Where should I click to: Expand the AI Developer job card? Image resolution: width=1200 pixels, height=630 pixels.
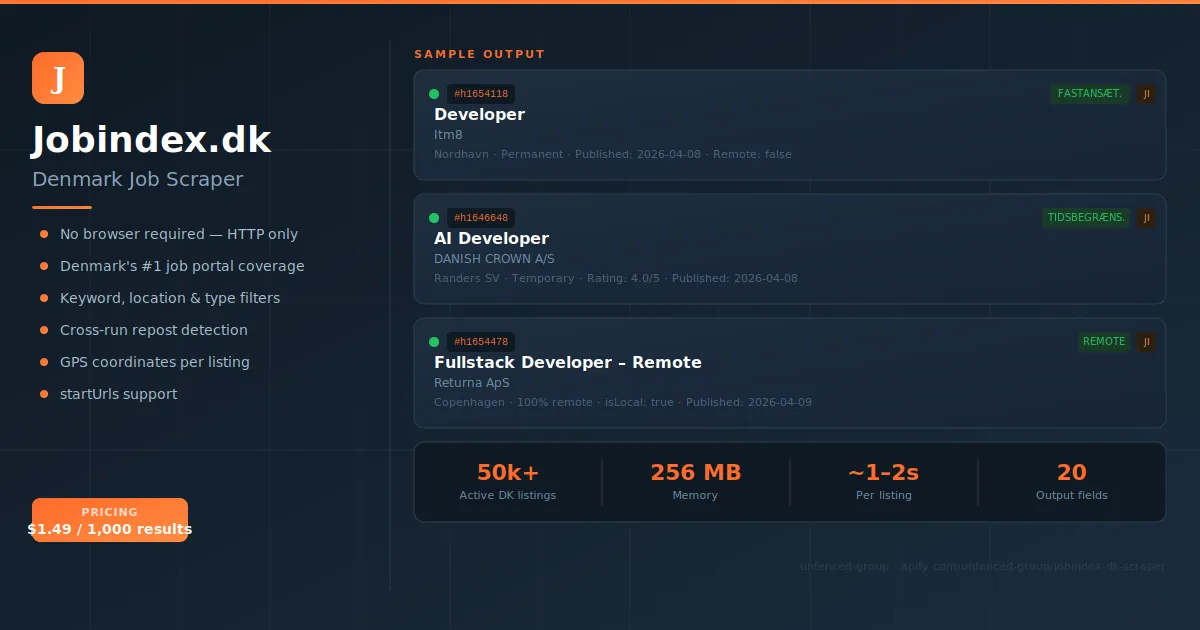pyautogui.click(x=790, y=249)
